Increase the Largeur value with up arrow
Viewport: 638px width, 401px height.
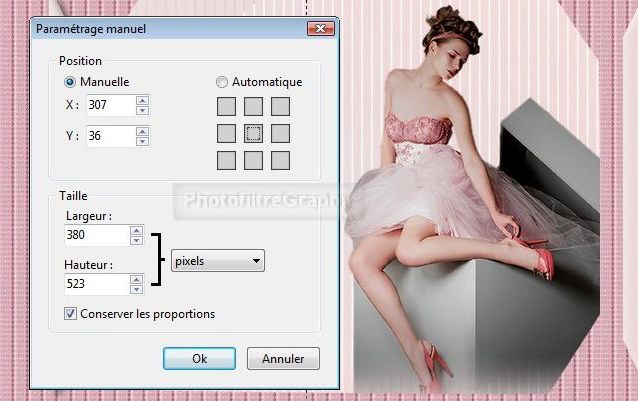click(x=137, y=231)
